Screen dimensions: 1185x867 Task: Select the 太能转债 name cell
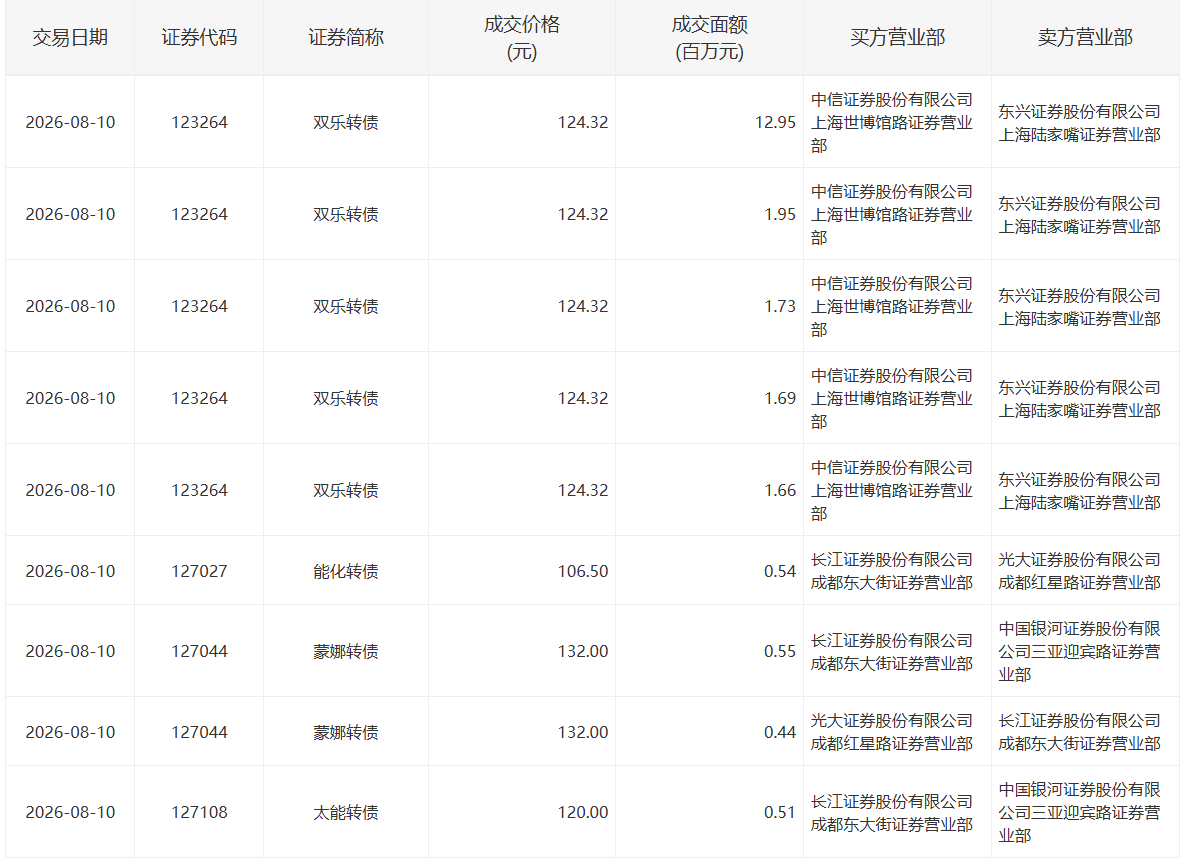[x=345, y=813]
